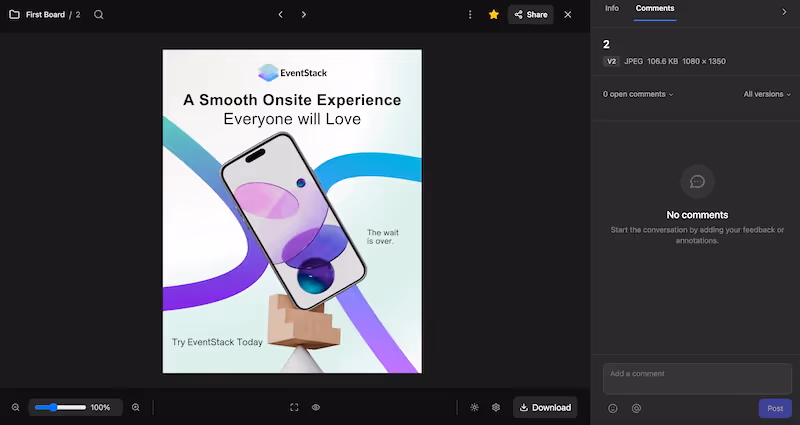This screenshot has height=425, width=800.
Task: Go to the previous asset arrow
Action: point(281,15)
